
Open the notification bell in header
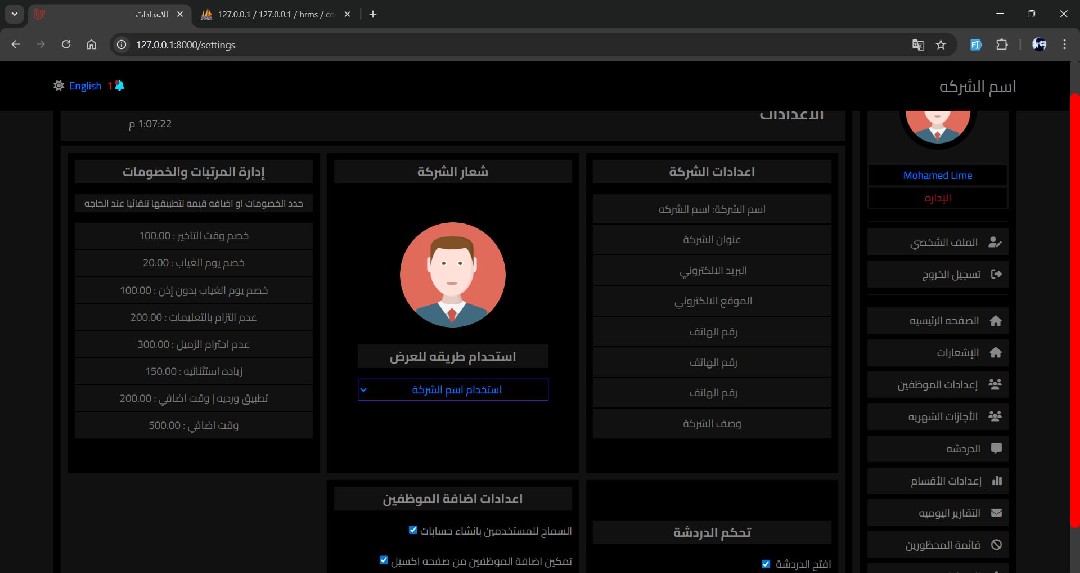point(119,85)
